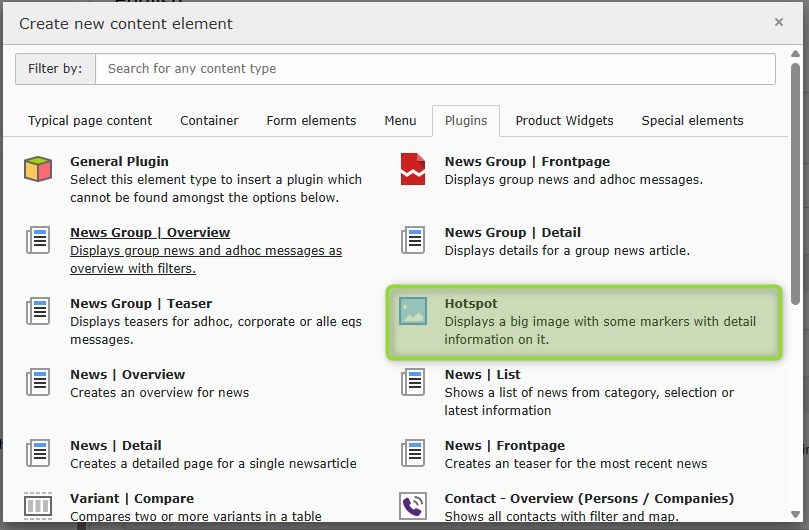Click the News Group | Overview title link

150,232
